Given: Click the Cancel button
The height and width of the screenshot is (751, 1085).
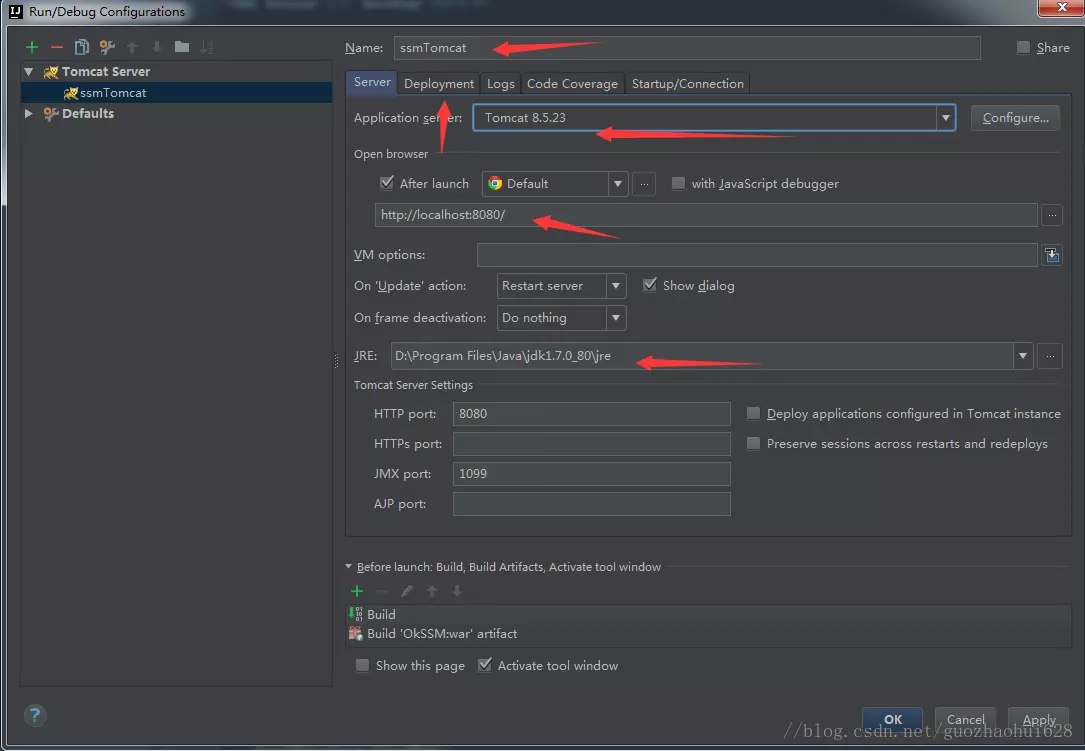Looking at the screenshot, I should (x=965, y=720).
